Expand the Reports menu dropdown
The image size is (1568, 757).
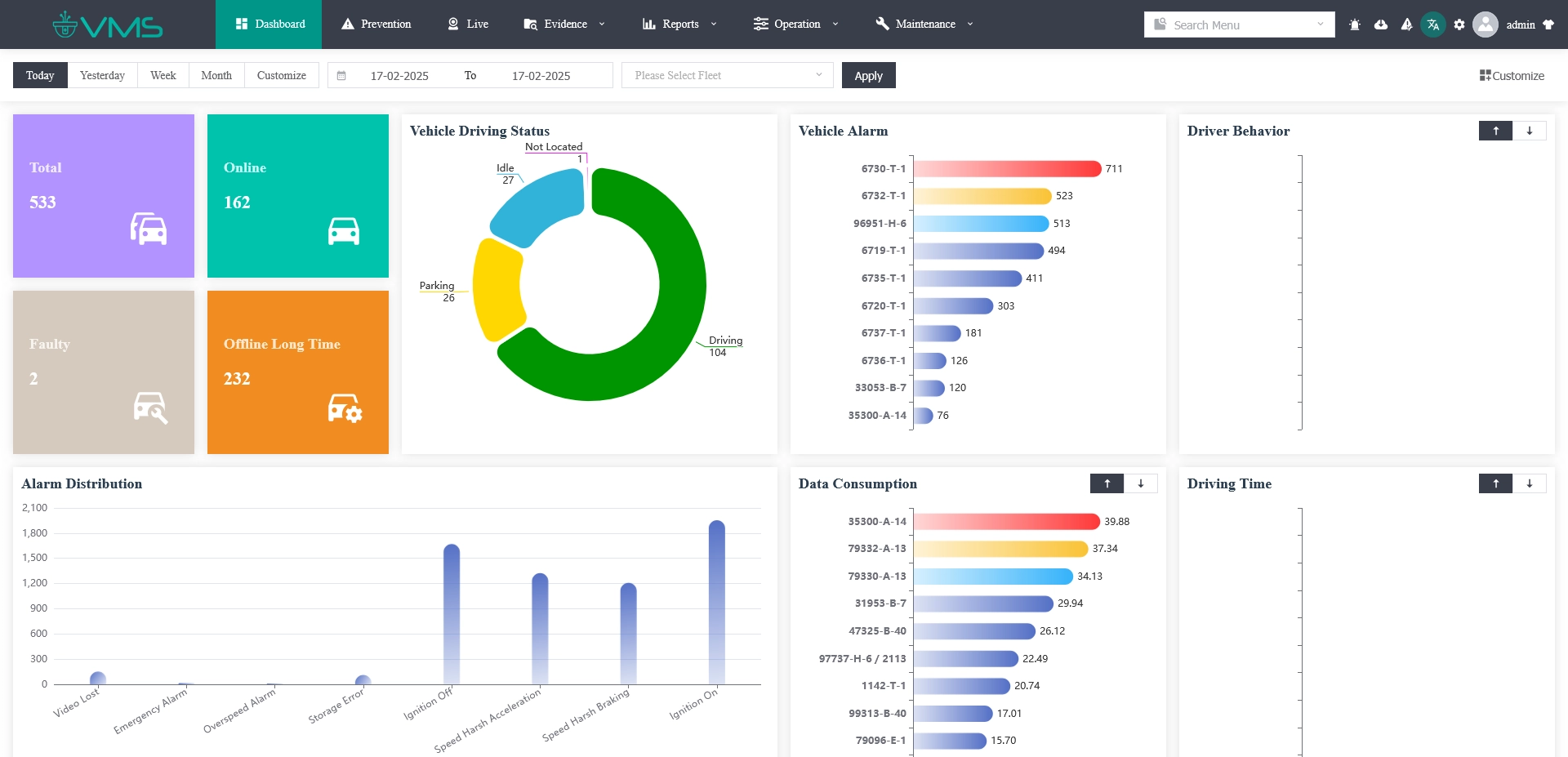coord(679,24)
